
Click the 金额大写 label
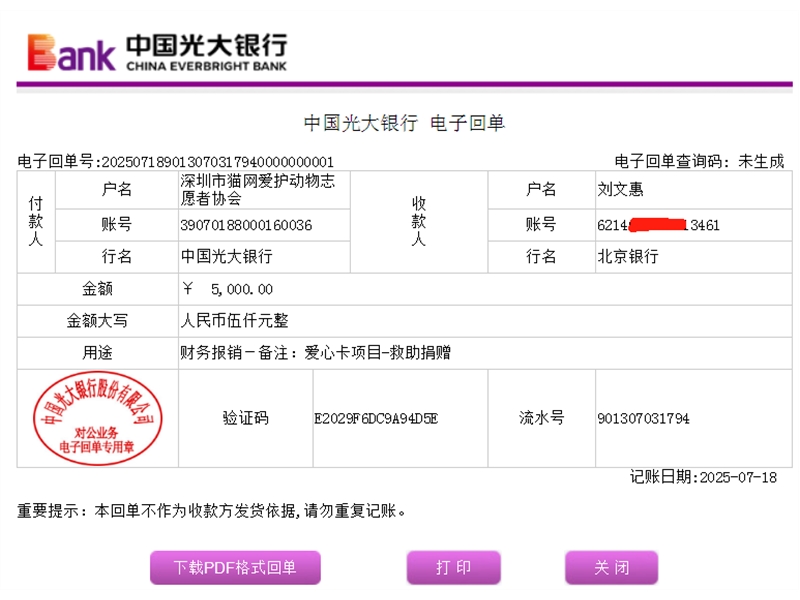point(97,320)
